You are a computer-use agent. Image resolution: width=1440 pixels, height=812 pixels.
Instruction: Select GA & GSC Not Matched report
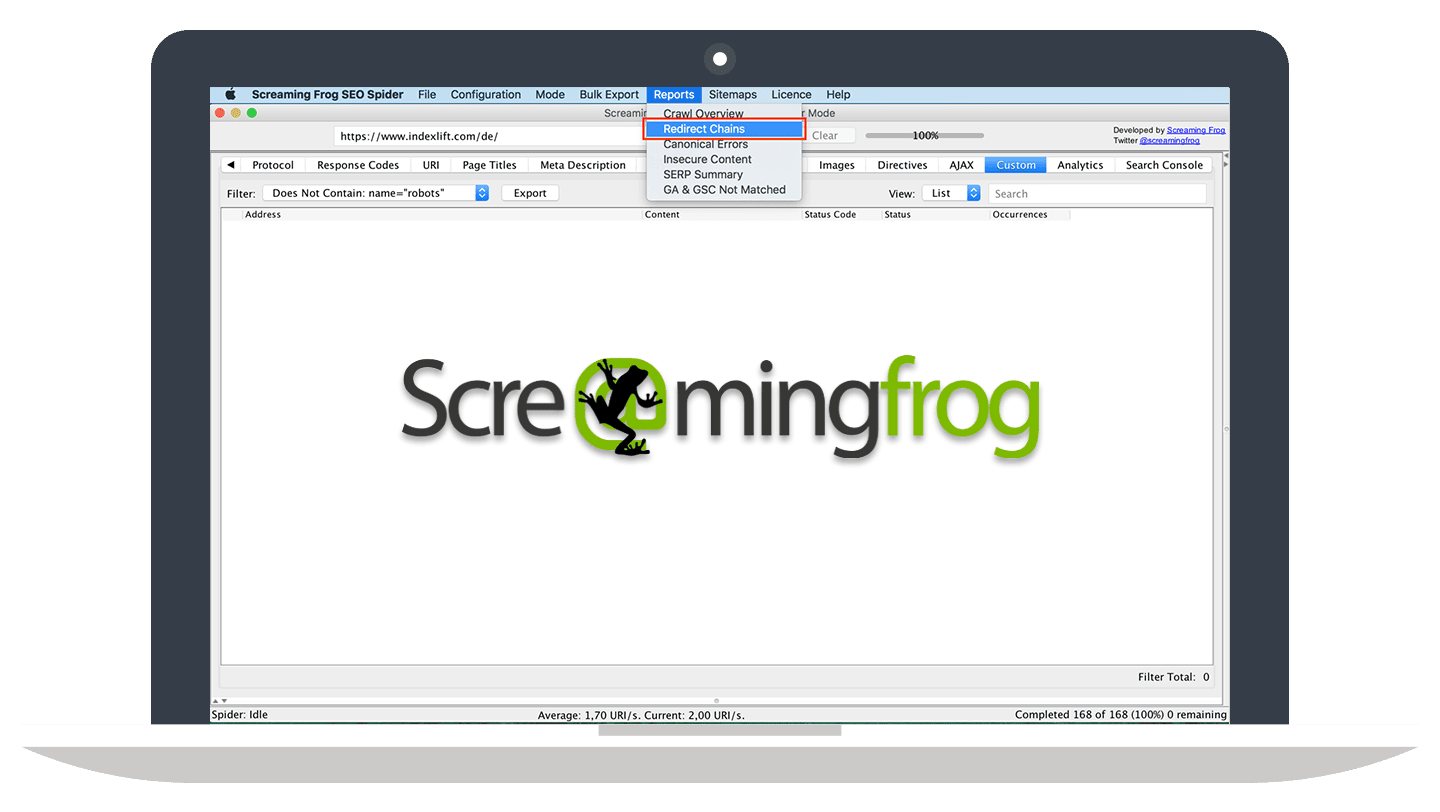point(724,189)
